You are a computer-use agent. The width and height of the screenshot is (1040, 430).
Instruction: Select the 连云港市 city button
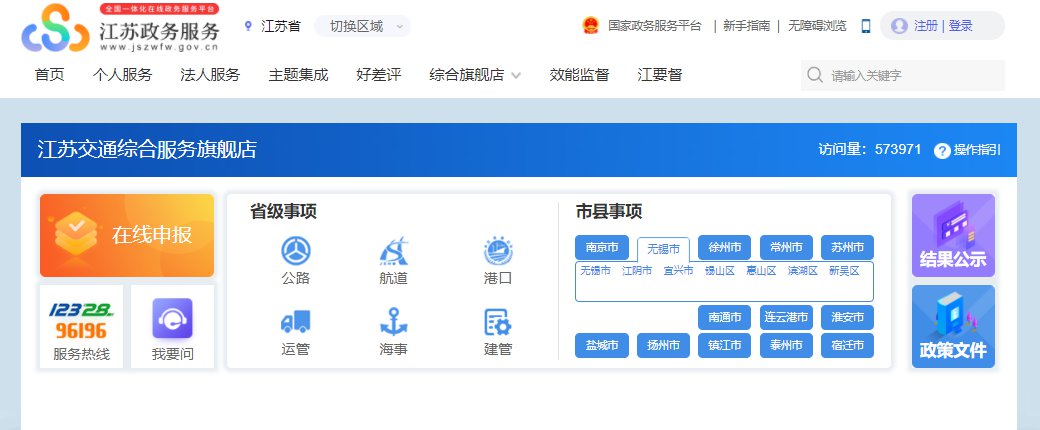[786, 318]
